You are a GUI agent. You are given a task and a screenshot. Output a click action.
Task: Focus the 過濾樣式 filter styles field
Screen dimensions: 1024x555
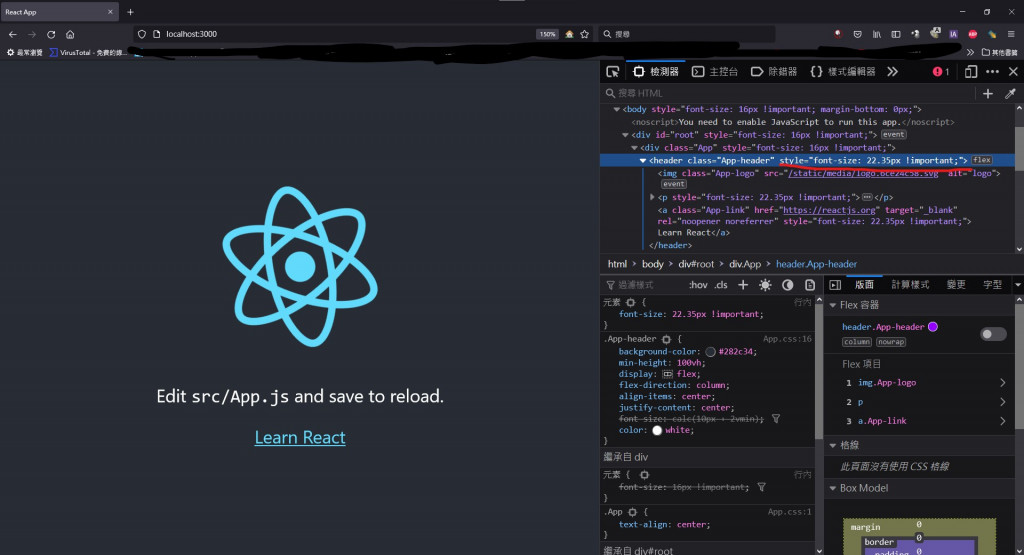(643, 285)
